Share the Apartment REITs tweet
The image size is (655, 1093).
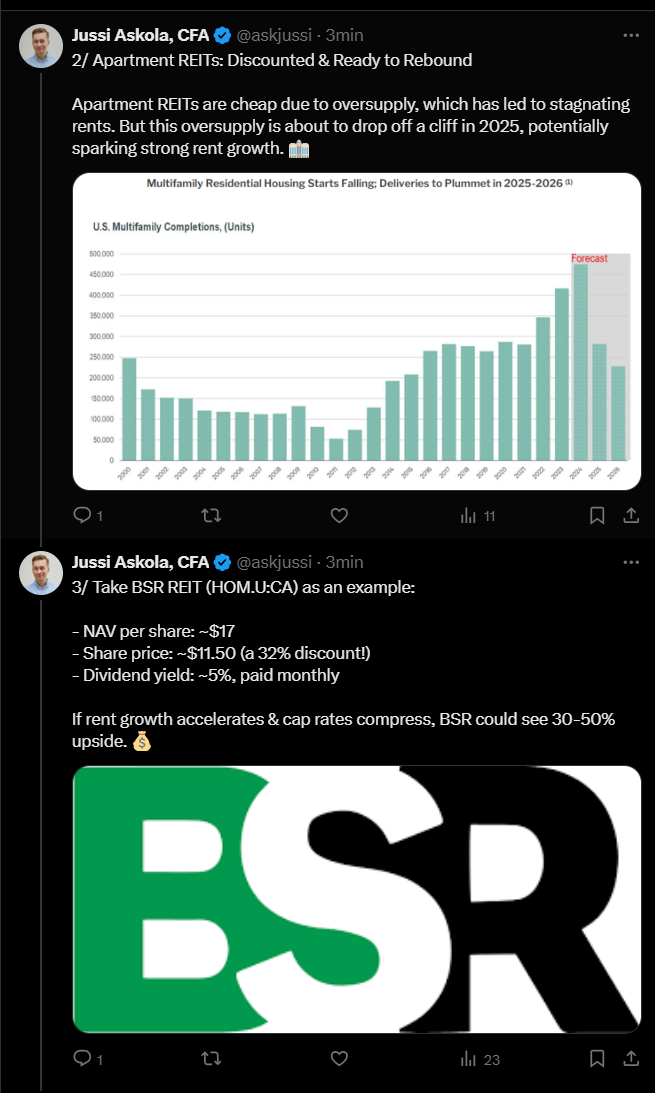[631, 515]
